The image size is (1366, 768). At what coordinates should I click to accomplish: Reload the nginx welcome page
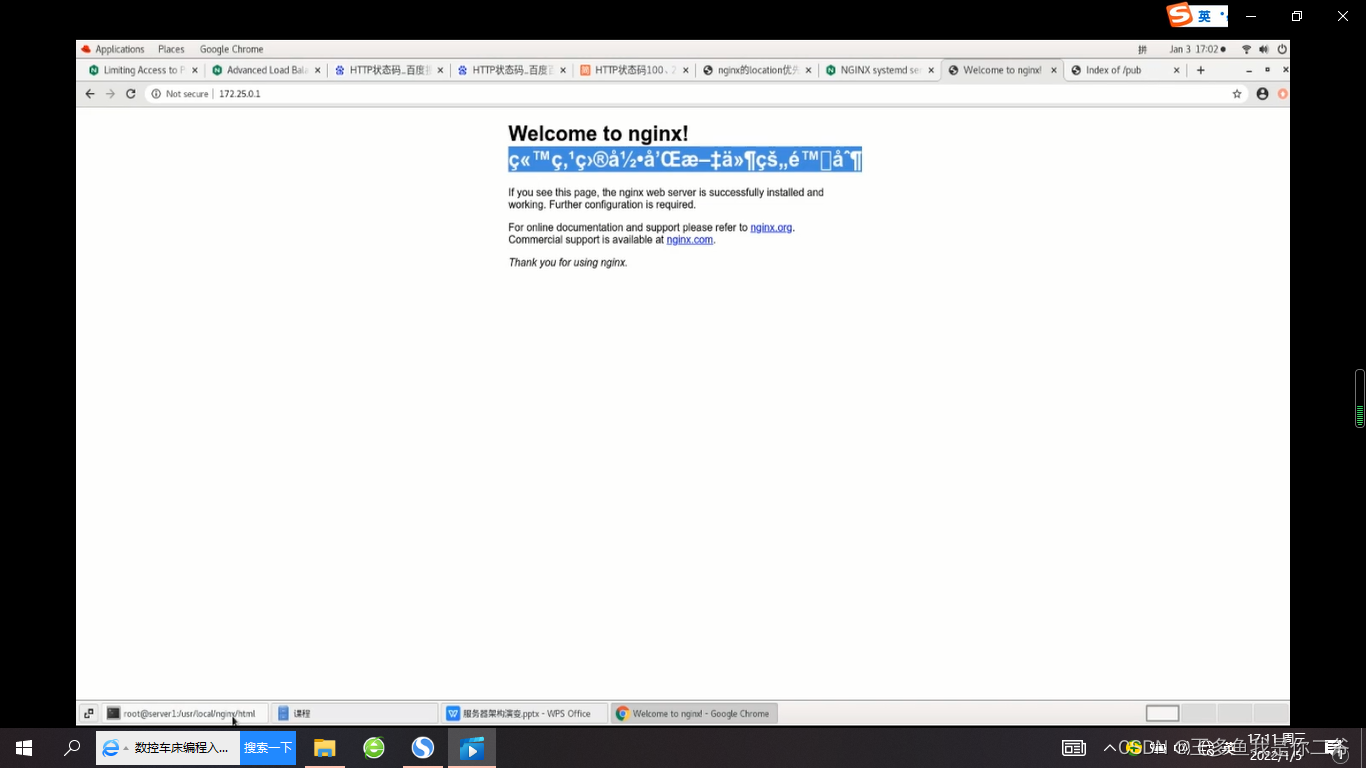(x=131, y=94)
